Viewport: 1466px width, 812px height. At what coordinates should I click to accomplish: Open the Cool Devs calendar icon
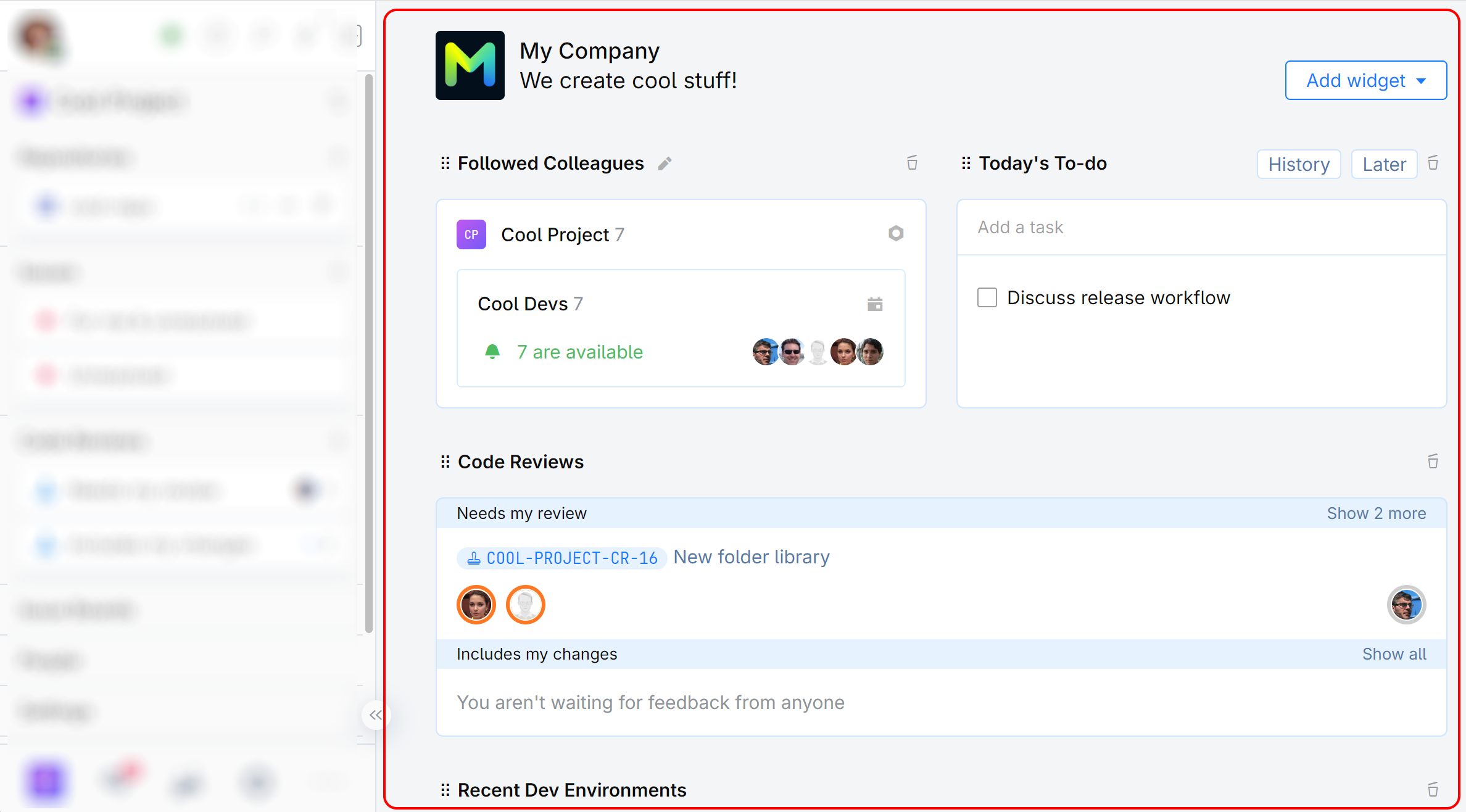pos(875,304)
